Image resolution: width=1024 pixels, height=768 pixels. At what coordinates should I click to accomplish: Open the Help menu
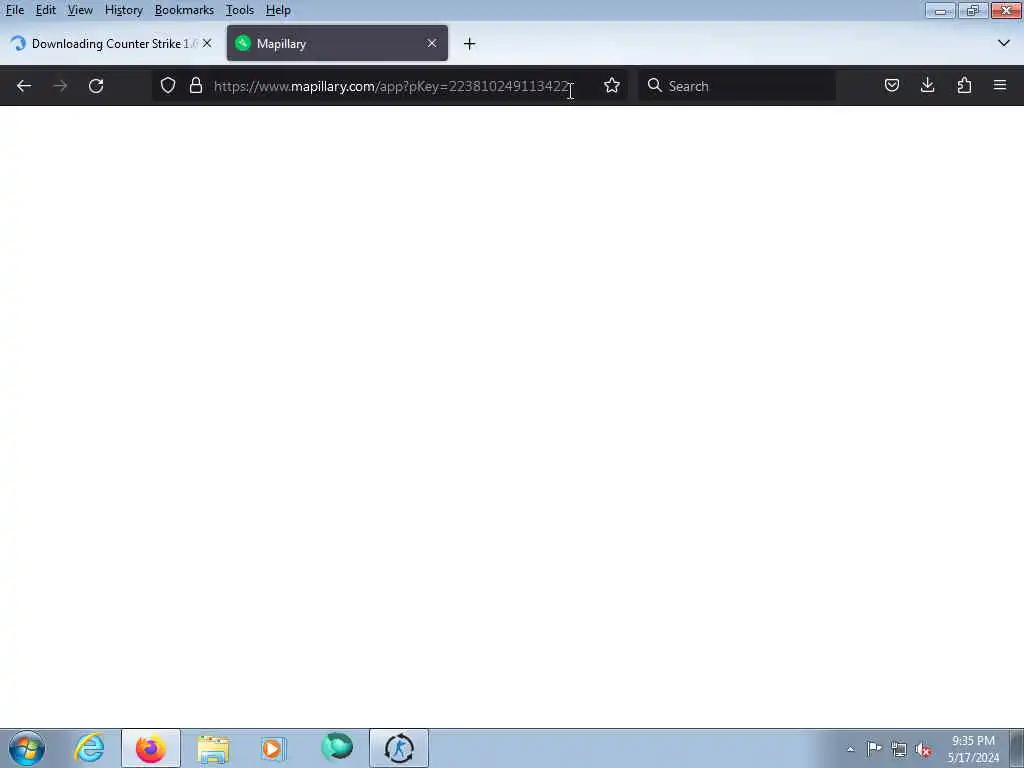tap(278, 10)
